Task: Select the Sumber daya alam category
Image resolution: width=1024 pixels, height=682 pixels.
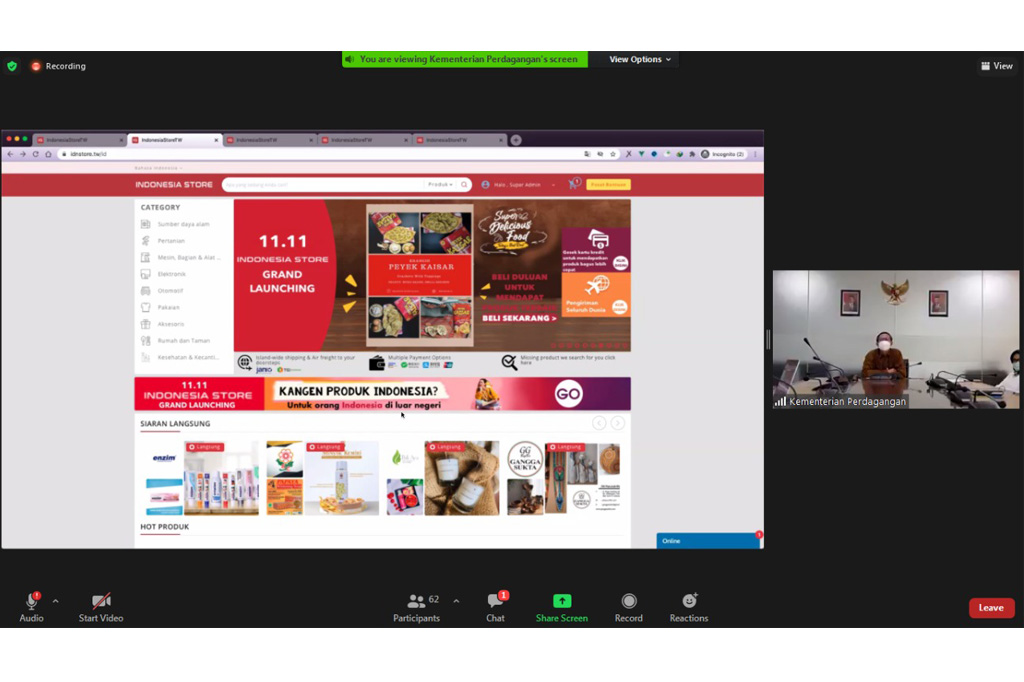Action: (184, 224)
